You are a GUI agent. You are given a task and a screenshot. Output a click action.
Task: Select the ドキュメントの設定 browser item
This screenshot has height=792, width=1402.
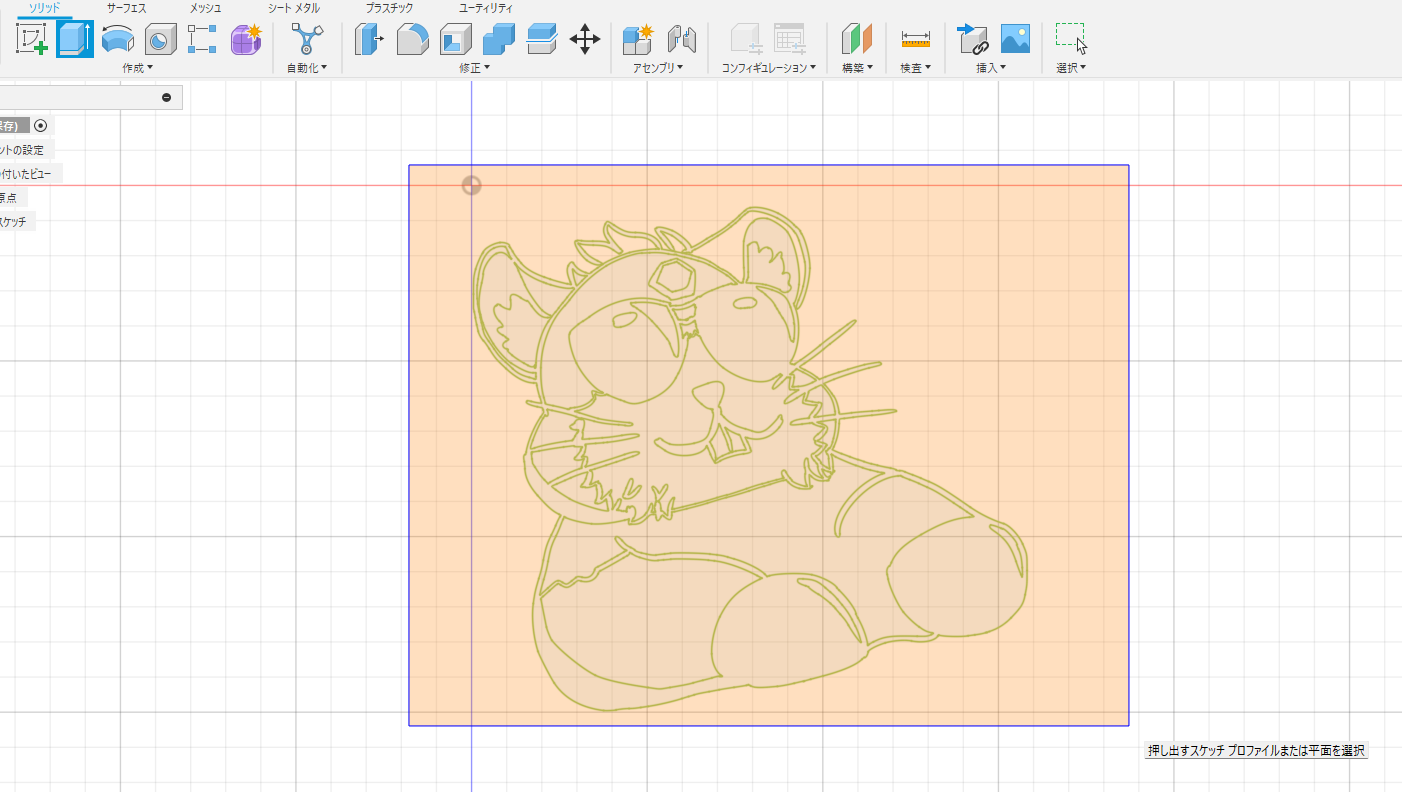22,150
